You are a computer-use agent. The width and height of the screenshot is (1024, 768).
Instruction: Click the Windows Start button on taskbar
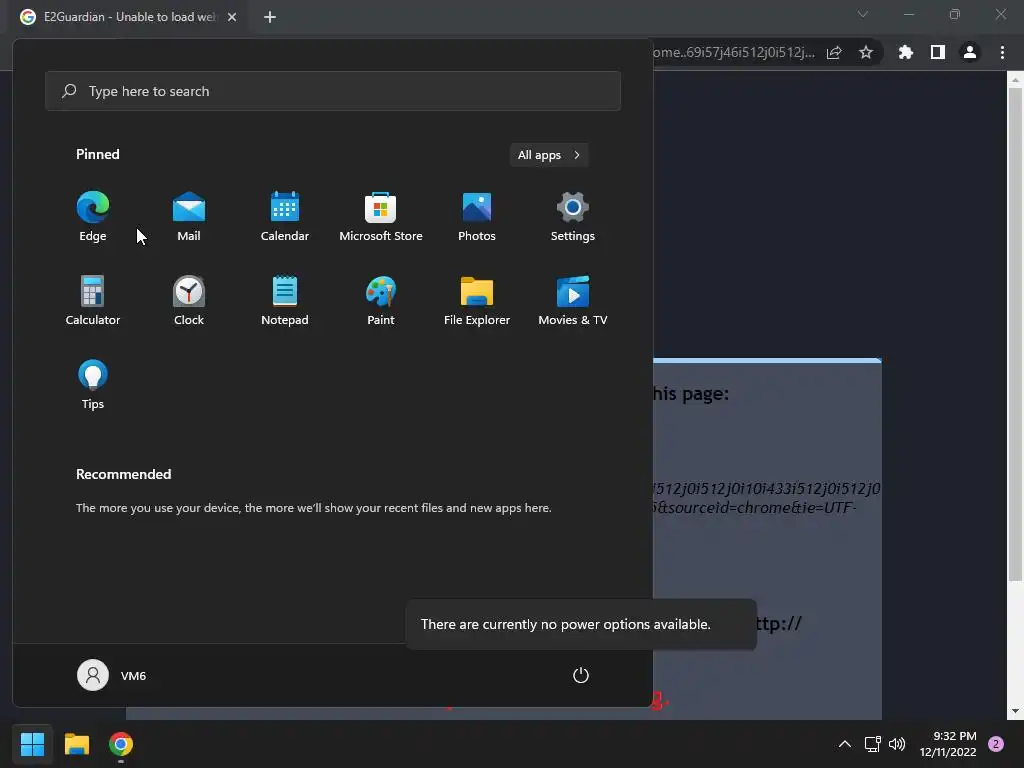pyautogui.click(x=33, y=744)
